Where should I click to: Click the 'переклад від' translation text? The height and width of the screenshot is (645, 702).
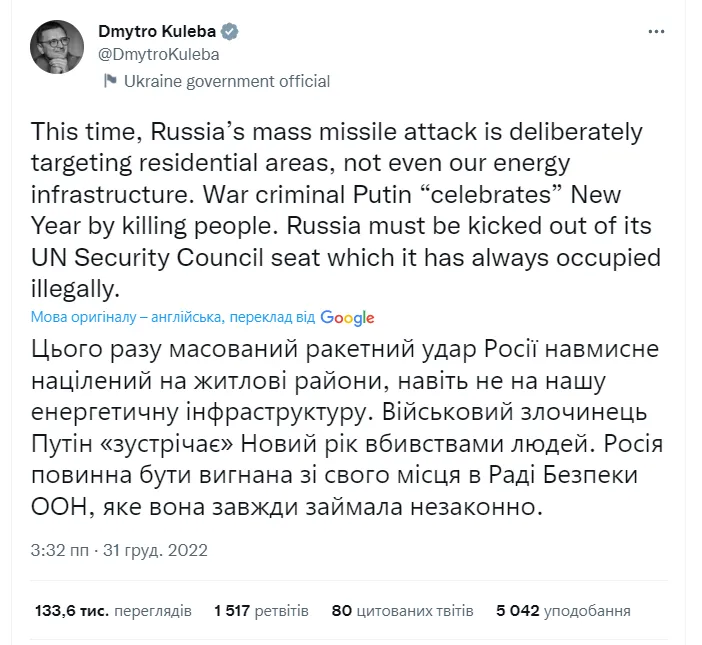272,318
